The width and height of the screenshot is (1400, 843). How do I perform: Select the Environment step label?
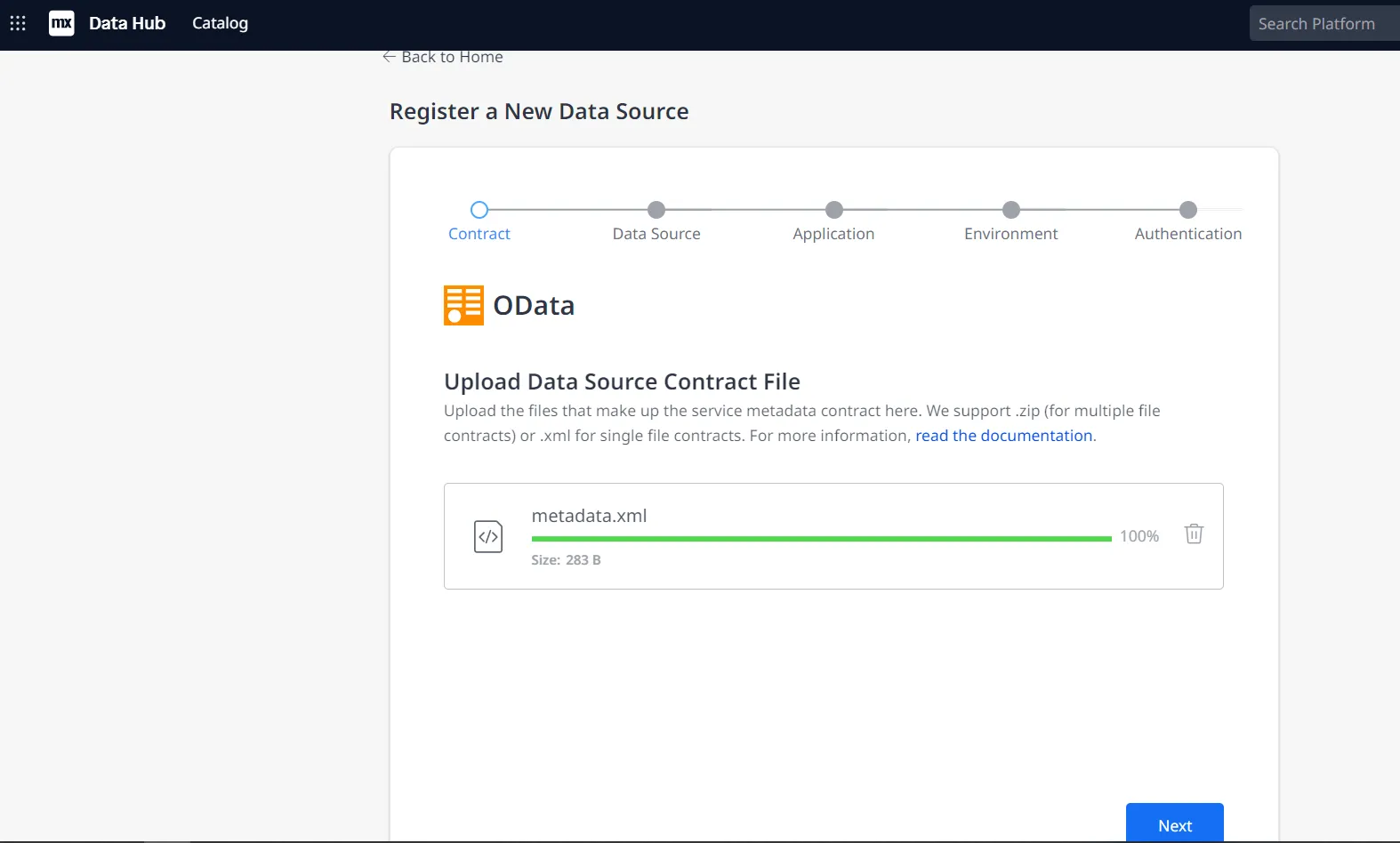[x=1010, y=234]
